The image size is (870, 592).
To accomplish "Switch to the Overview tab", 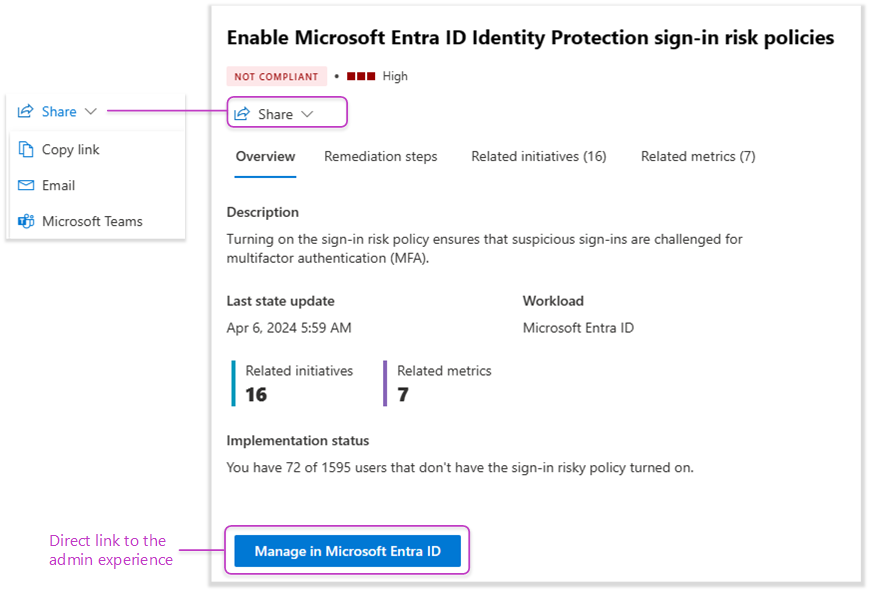I will [x=265, y=157].
